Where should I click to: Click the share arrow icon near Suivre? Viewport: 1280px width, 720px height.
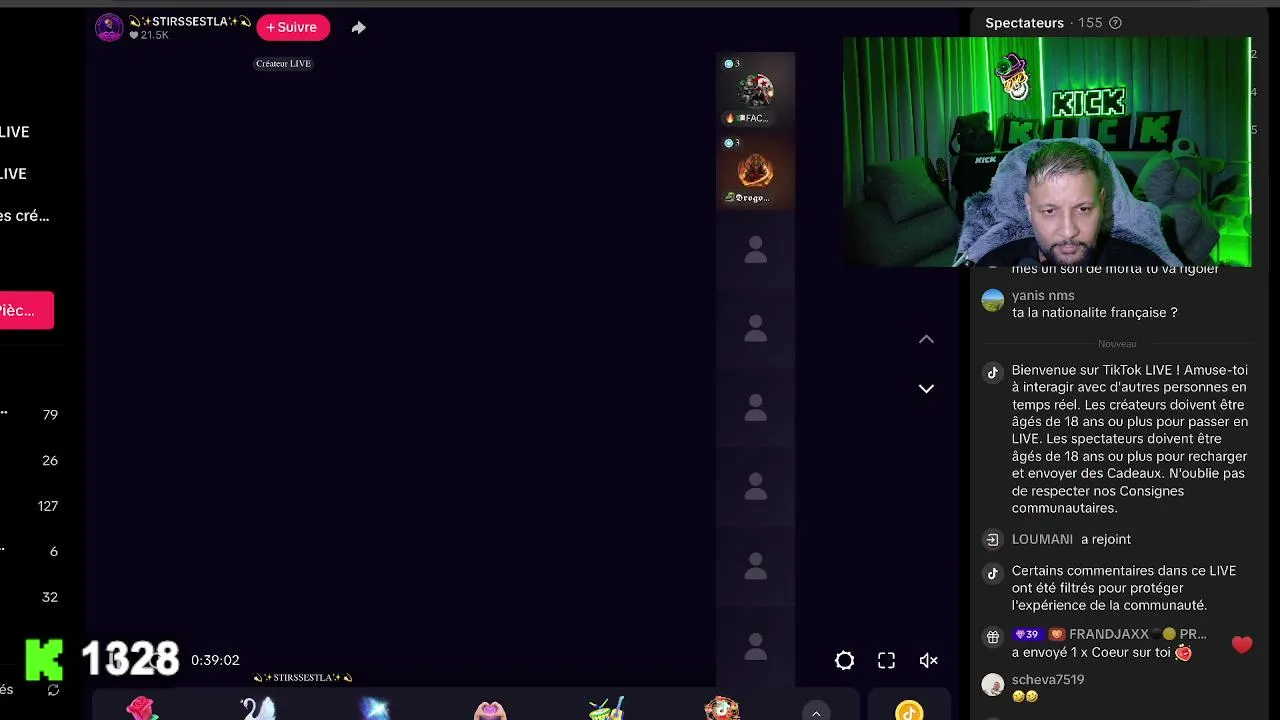point(358,28)
